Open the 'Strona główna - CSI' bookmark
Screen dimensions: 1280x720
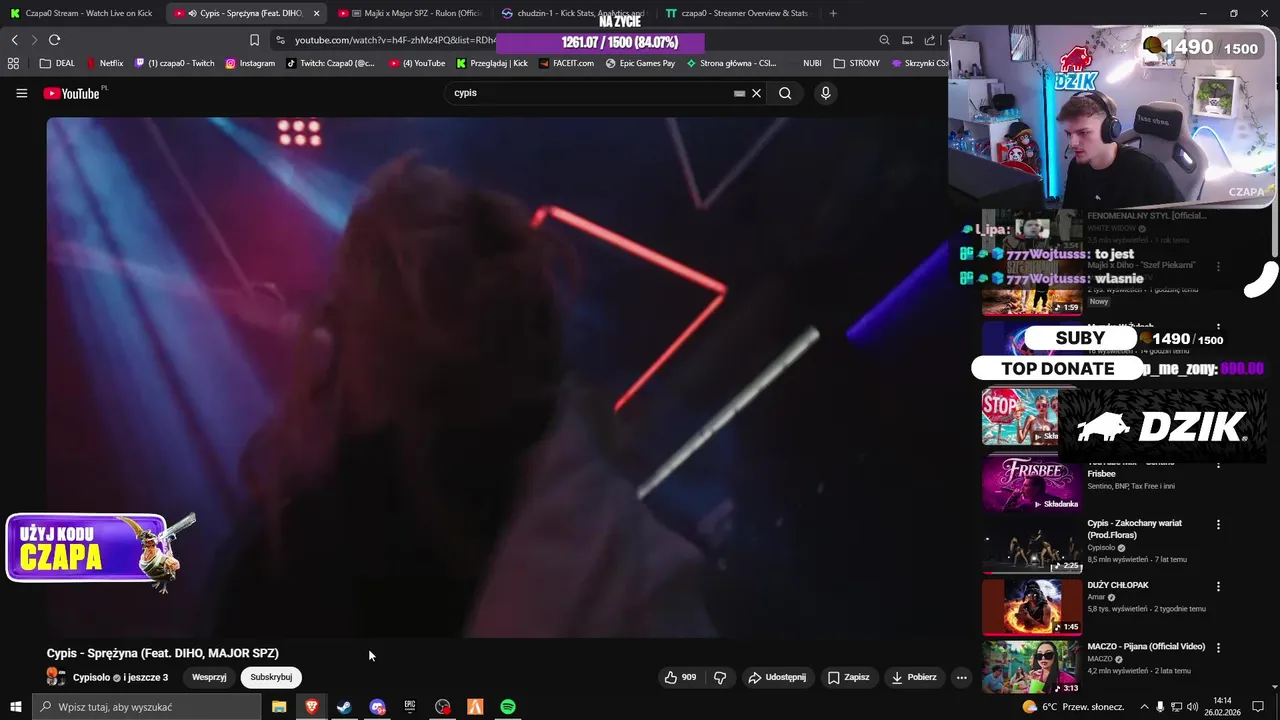(731, 63)
